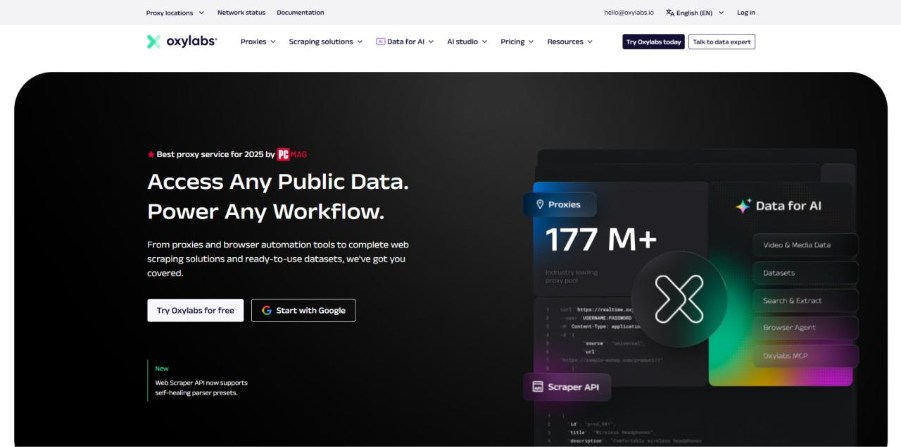Click the hello@oxylabs.io email link

point(629,12)
